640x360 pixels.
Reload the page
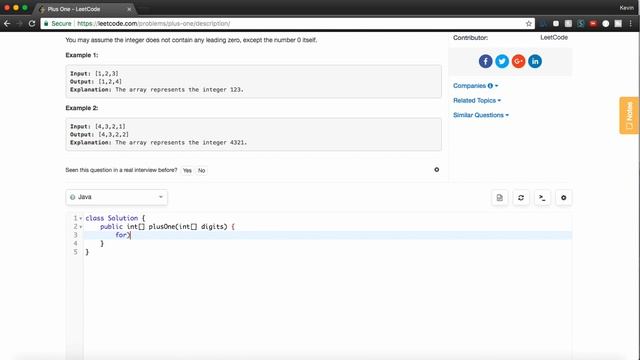pyautogui.click(x=32, y=24)
